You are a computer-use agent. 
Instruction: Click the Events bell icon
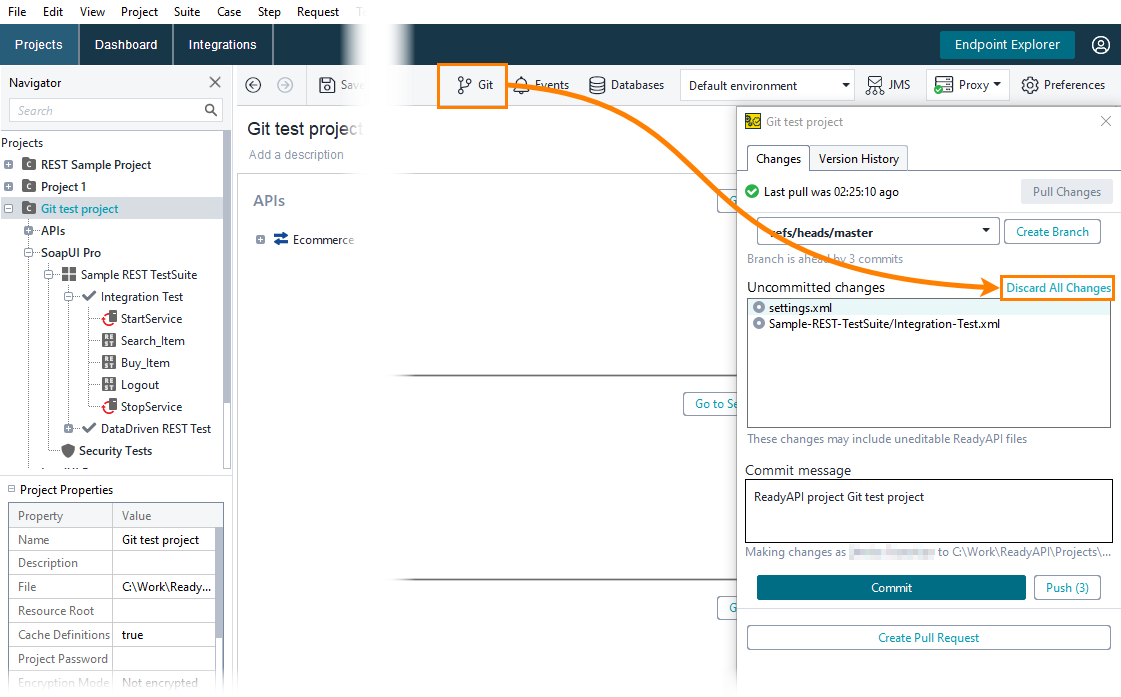click(522, 86)
